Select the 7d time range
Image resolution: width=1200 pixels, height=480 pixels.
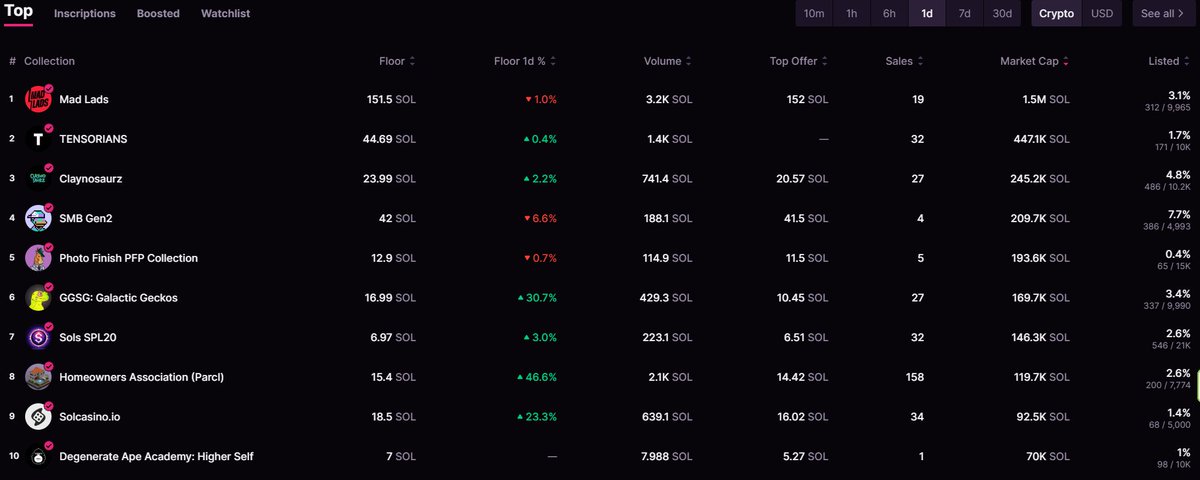pos(964,14)
